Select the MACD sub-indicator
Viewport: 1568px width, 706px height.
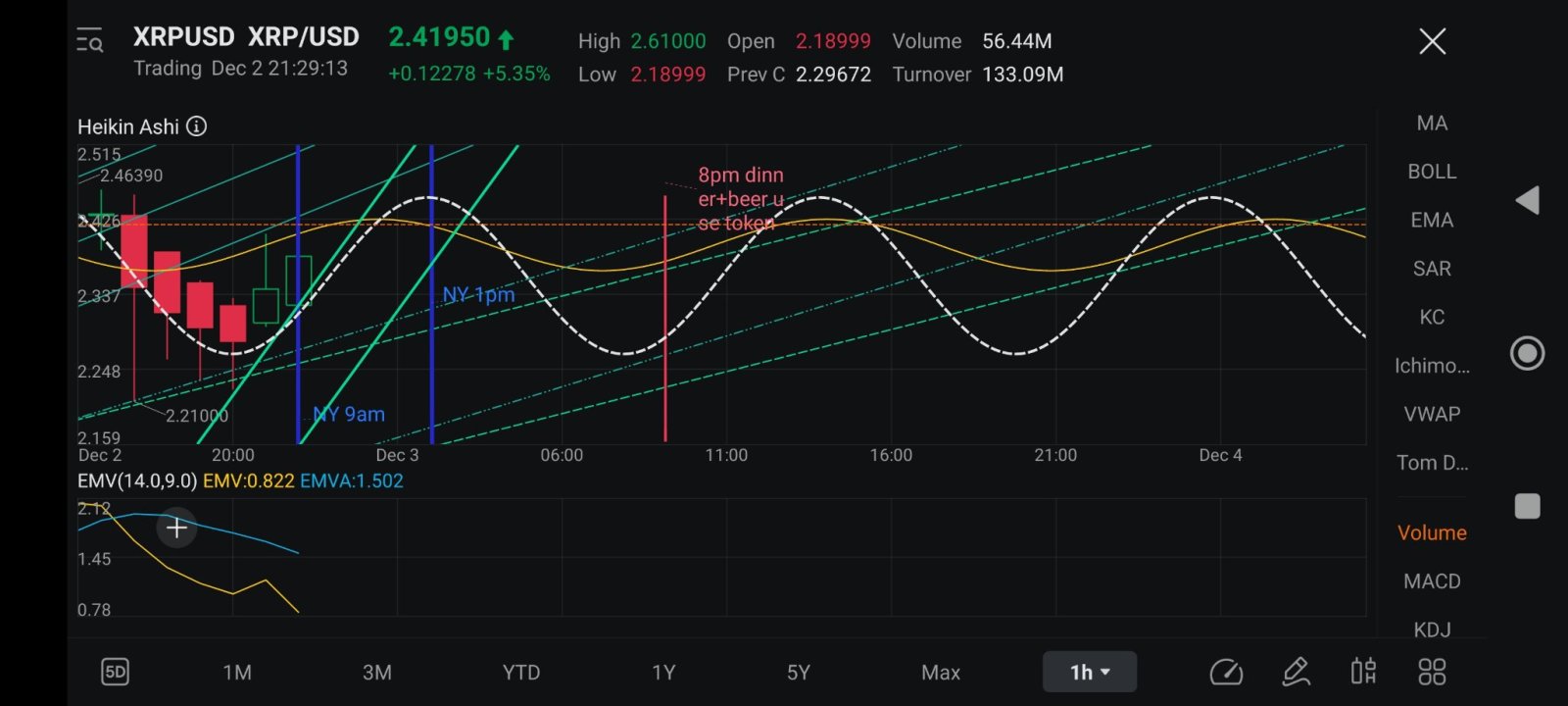pyautogui.click(x=1432, y=581)
